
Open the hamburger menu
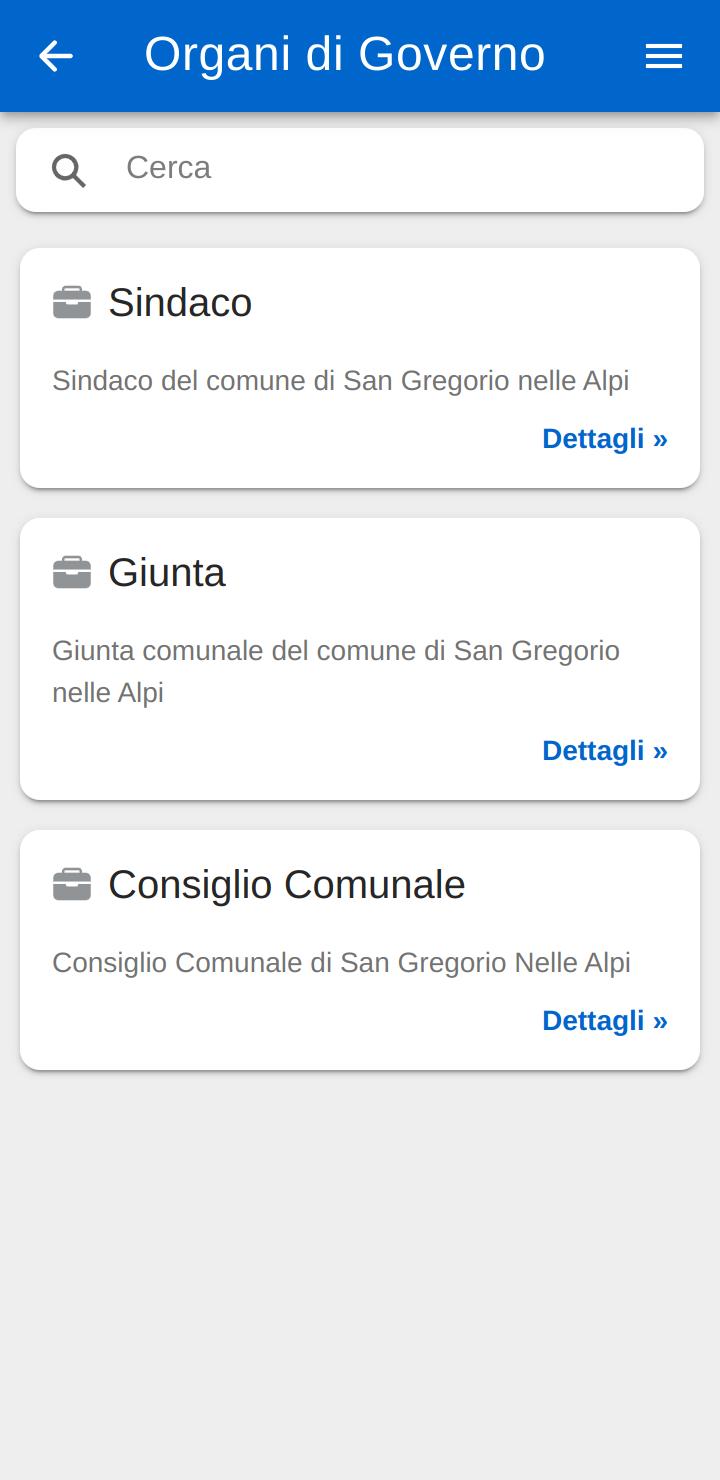pos(664,56)
